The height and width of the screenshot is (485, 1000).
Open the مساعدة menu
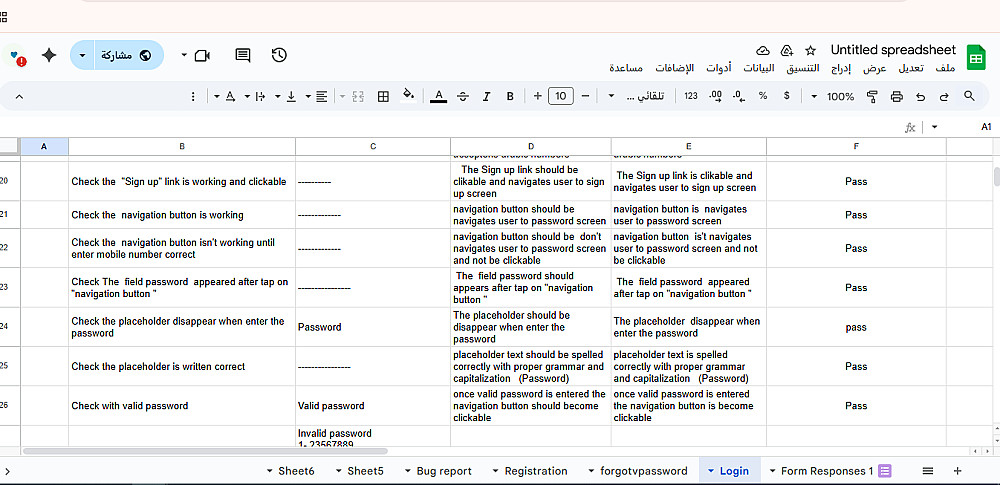[x=626, y=68]
